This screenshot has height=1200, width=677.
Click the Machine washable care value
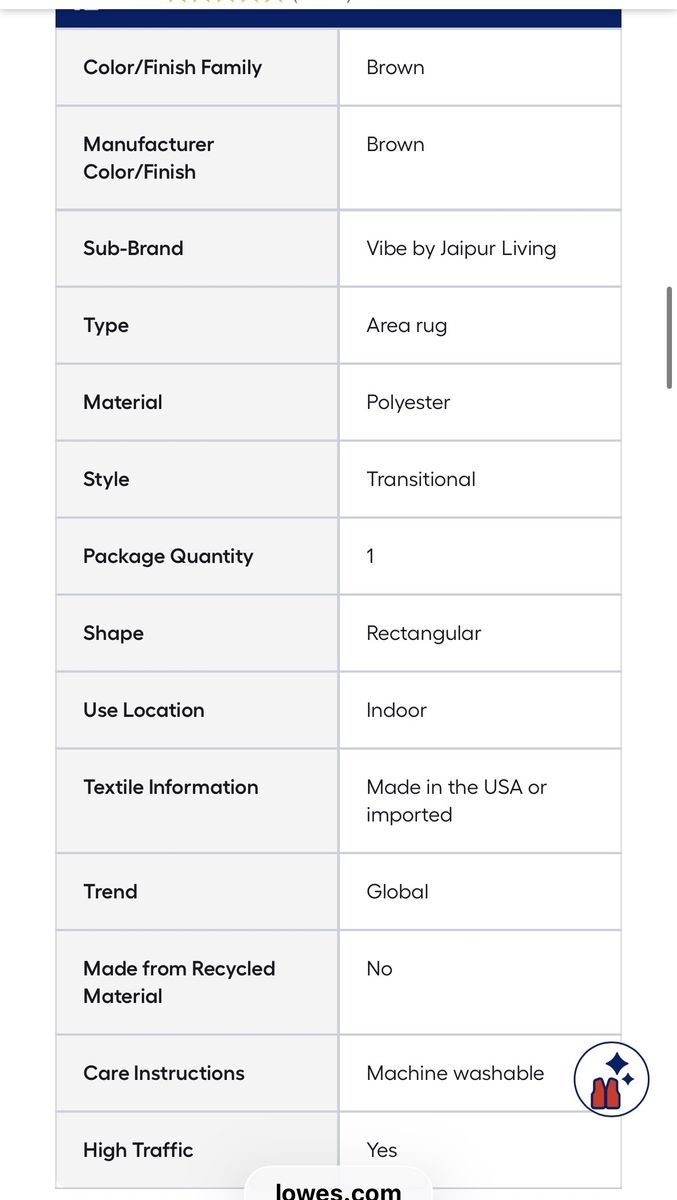455,1073
